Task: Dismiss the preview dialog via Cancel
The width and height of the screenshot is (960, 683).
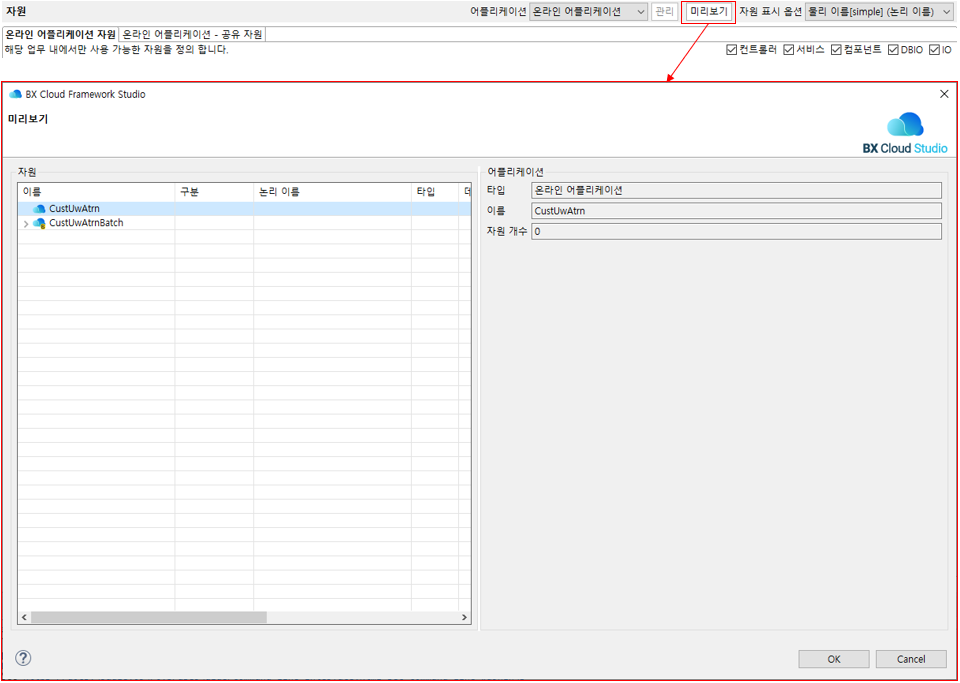Action: tap(910, 658)
